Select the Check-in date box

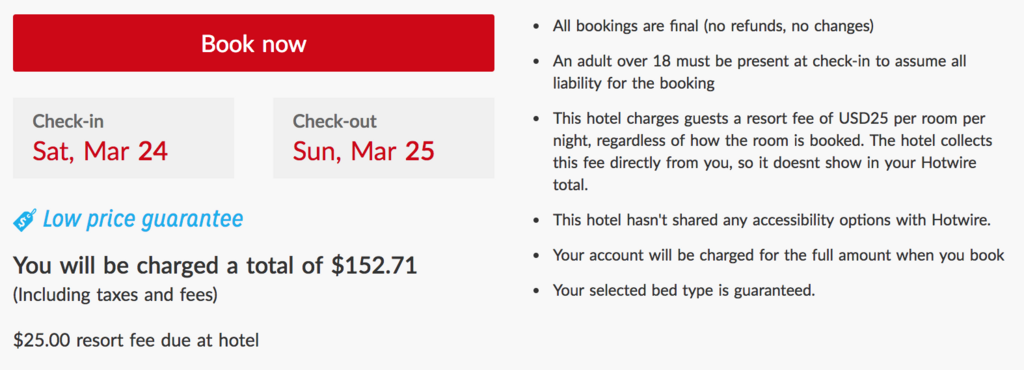tap(123, 138)
